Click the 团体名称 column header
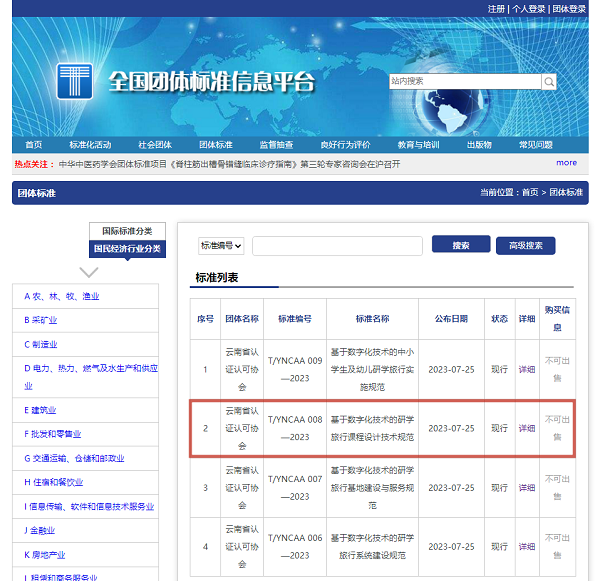600x581 pixels. coord(242,319)
